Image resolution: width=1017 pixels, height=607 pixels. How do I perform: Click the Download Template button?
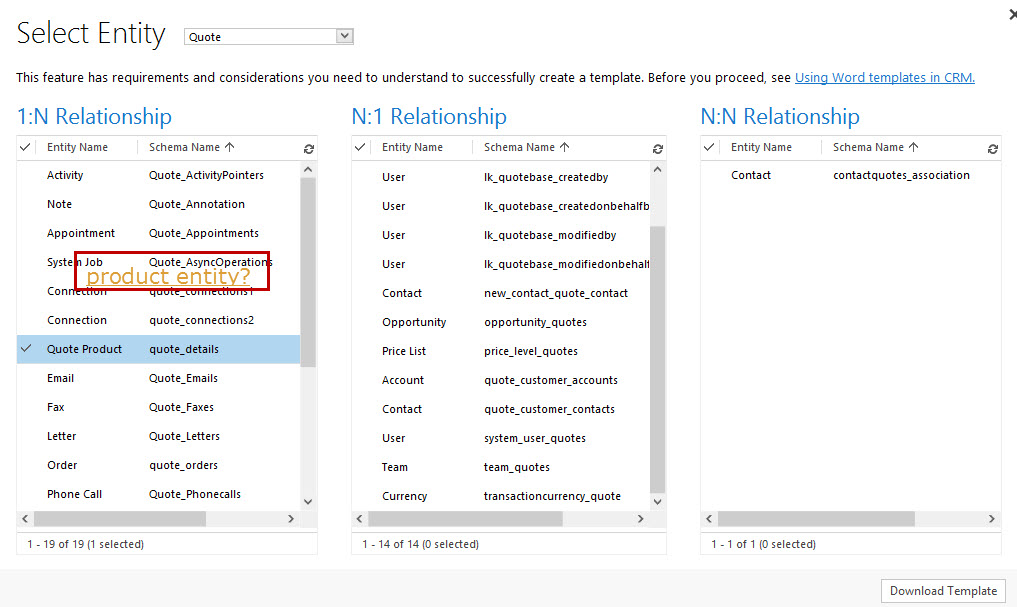941,590
